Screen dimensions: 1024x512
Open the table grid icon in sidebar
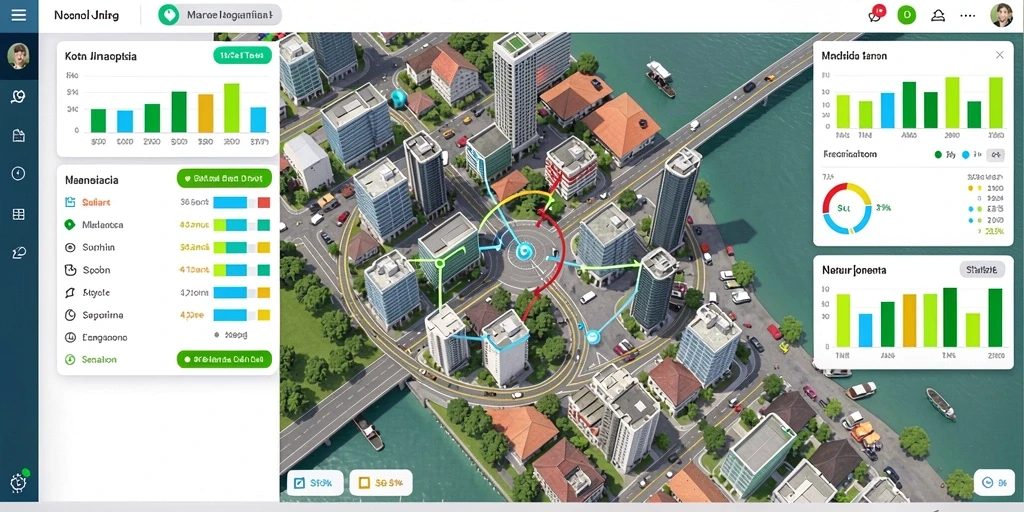[x=18, y=214]
